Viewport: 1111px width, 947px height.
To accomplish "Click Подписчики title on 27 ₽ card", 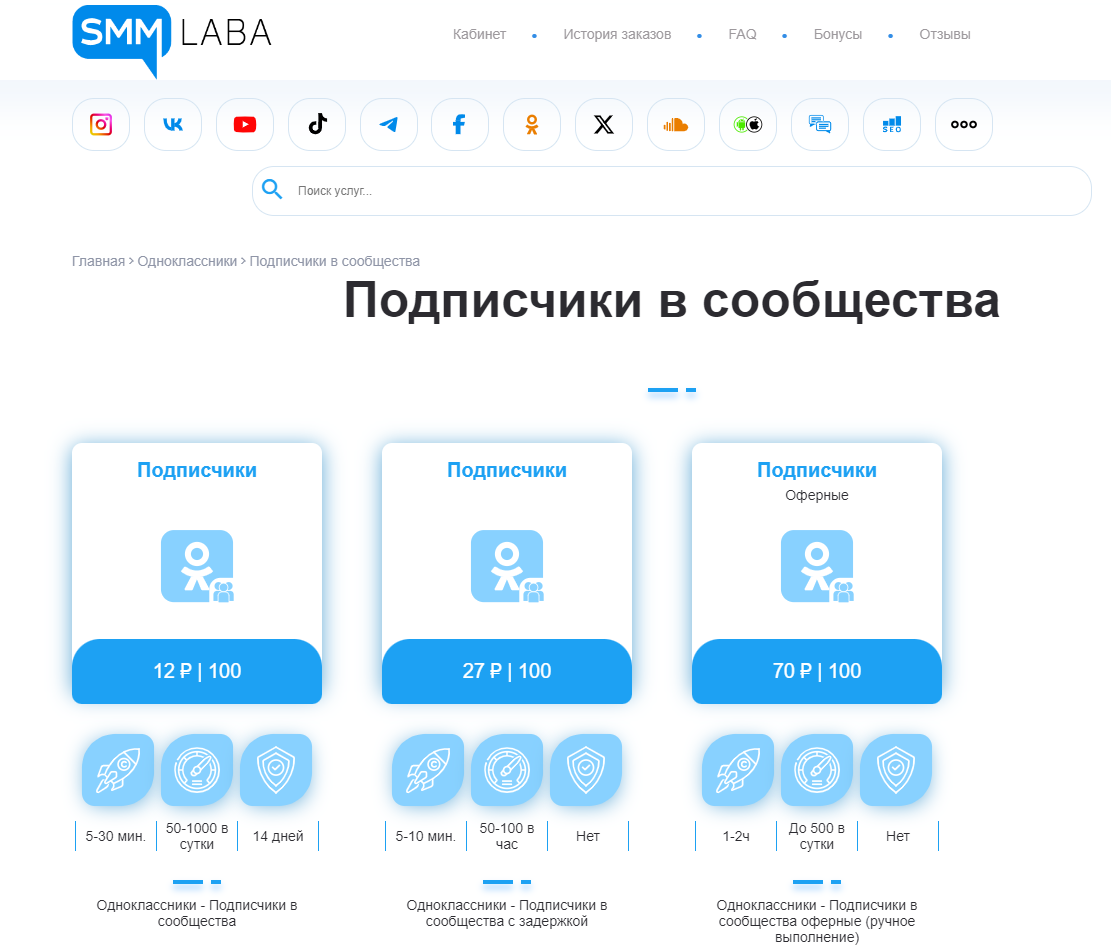I will (507, 470).
